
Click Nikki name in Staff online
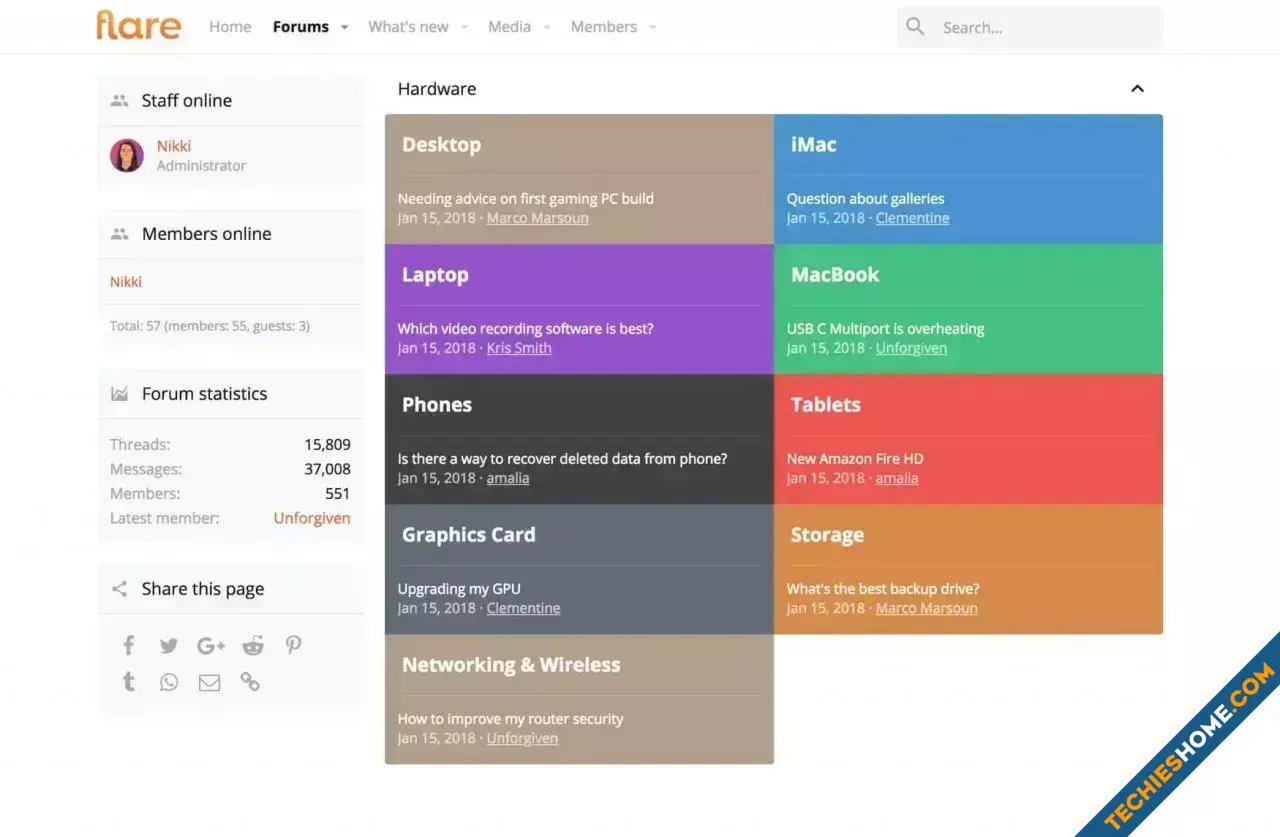click(174, 146)
